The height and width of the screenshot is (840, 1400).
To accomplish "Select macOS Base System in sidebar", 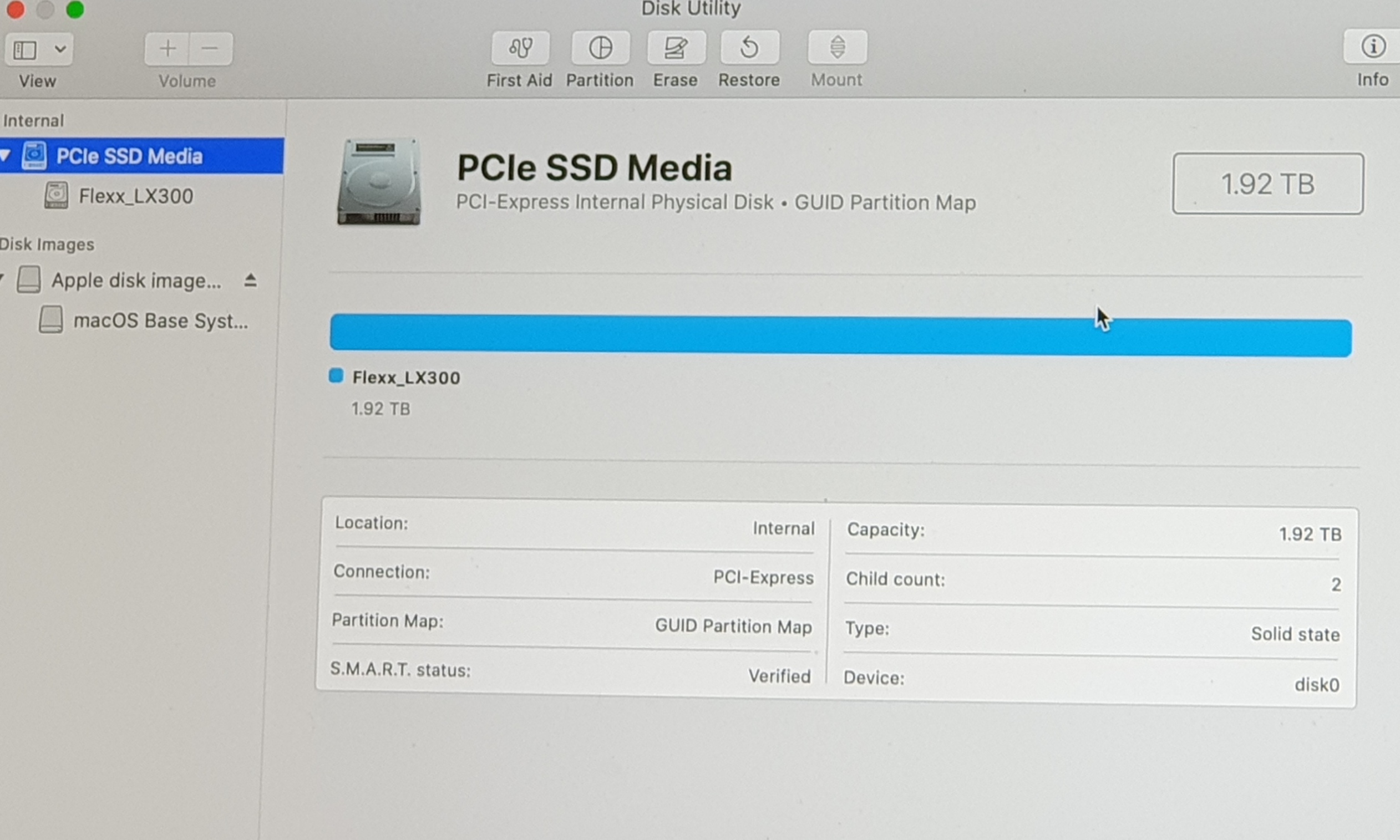I will [x=160, y=321].
